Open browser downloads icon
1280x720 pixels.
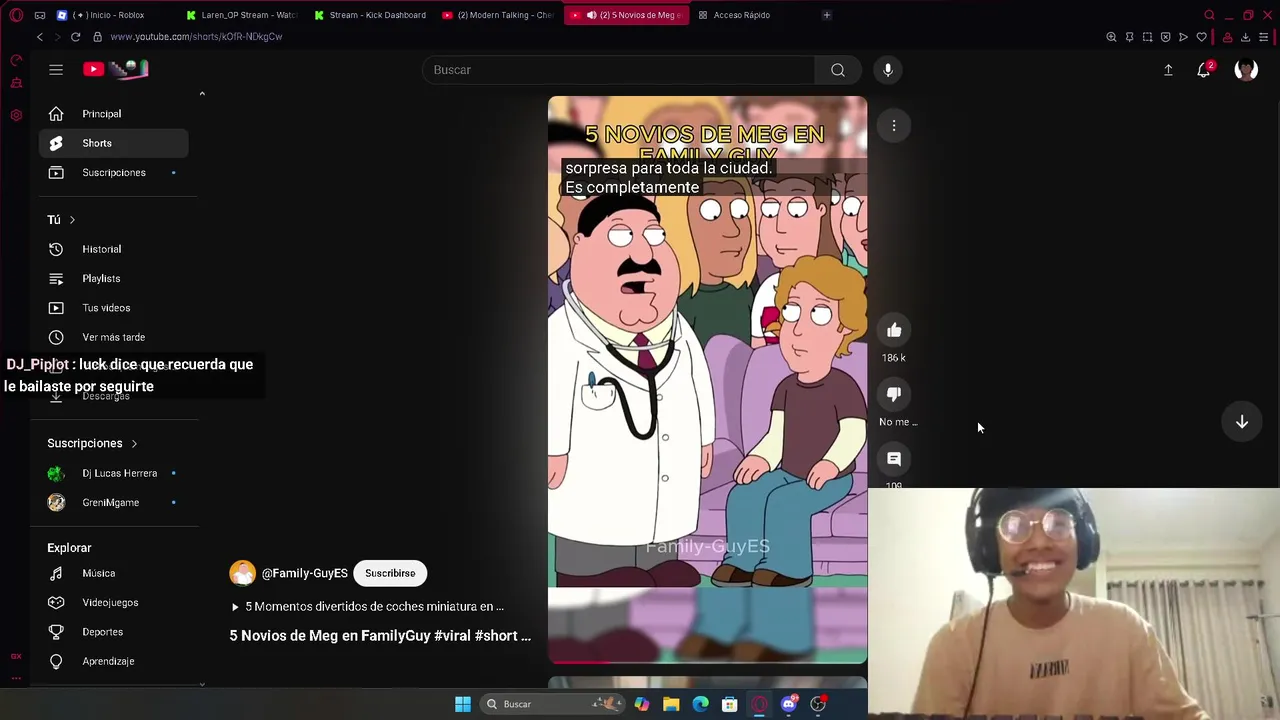pyautogui.click(x=1245, y=37)
